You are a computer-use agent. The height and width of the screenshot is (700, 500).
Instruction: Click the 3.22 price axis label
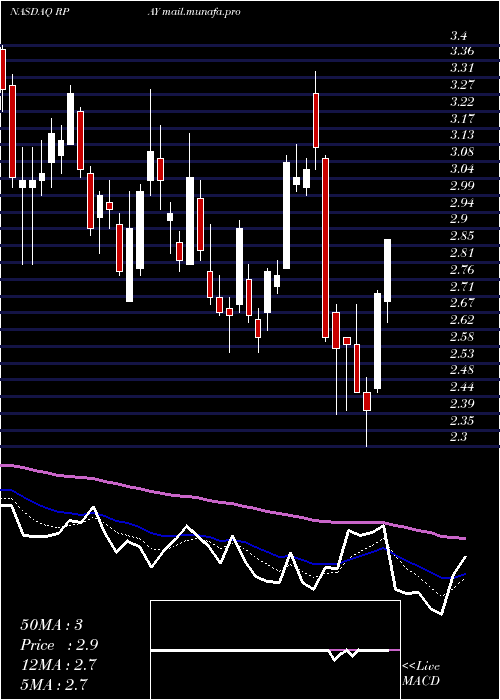462,101
